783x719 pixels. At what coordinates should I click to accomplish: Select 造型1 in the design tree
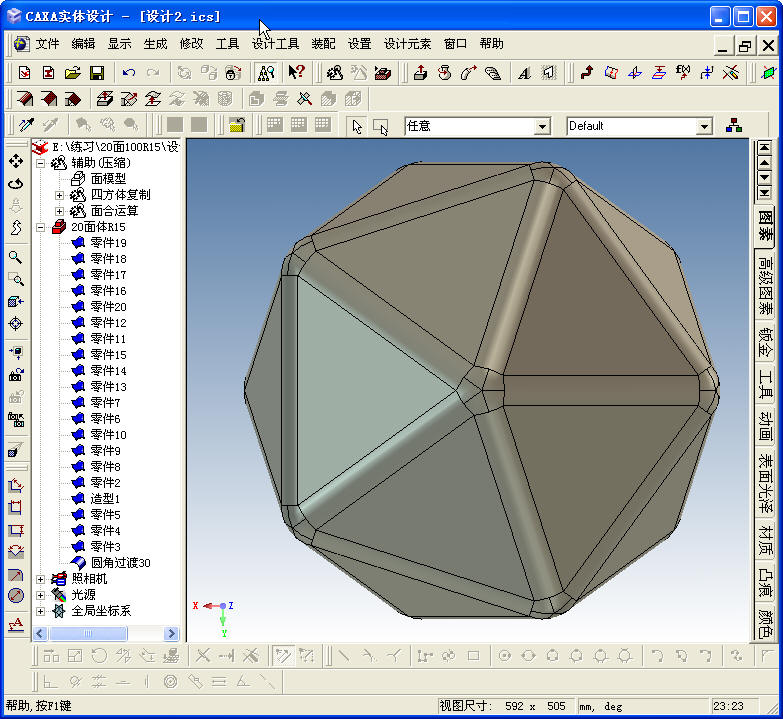[x=105, y=499]
